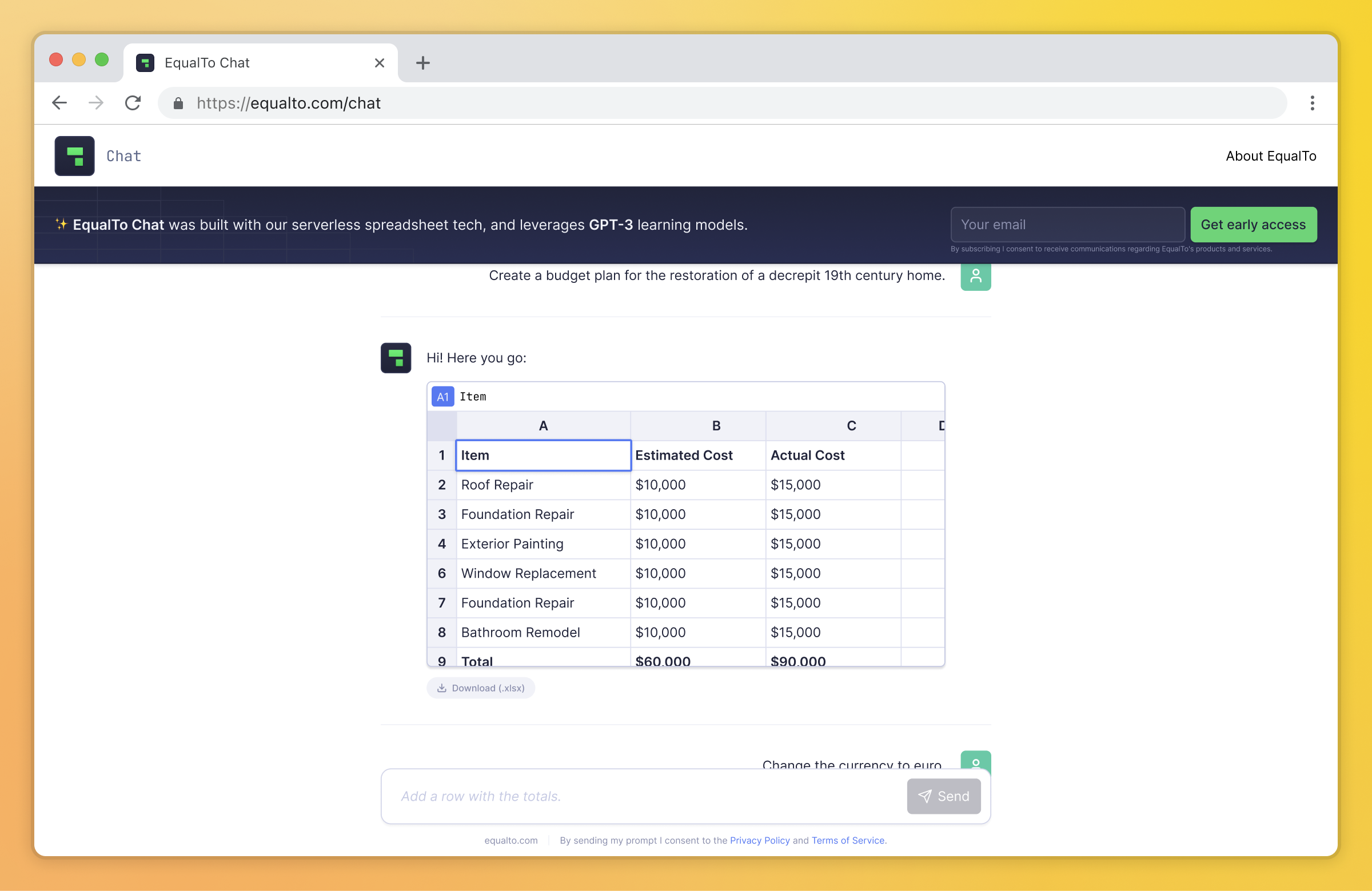This screenshot has width=1372, height=891.
Task: Click the equalto.com footer link
Action: click(x=510, y=840)
